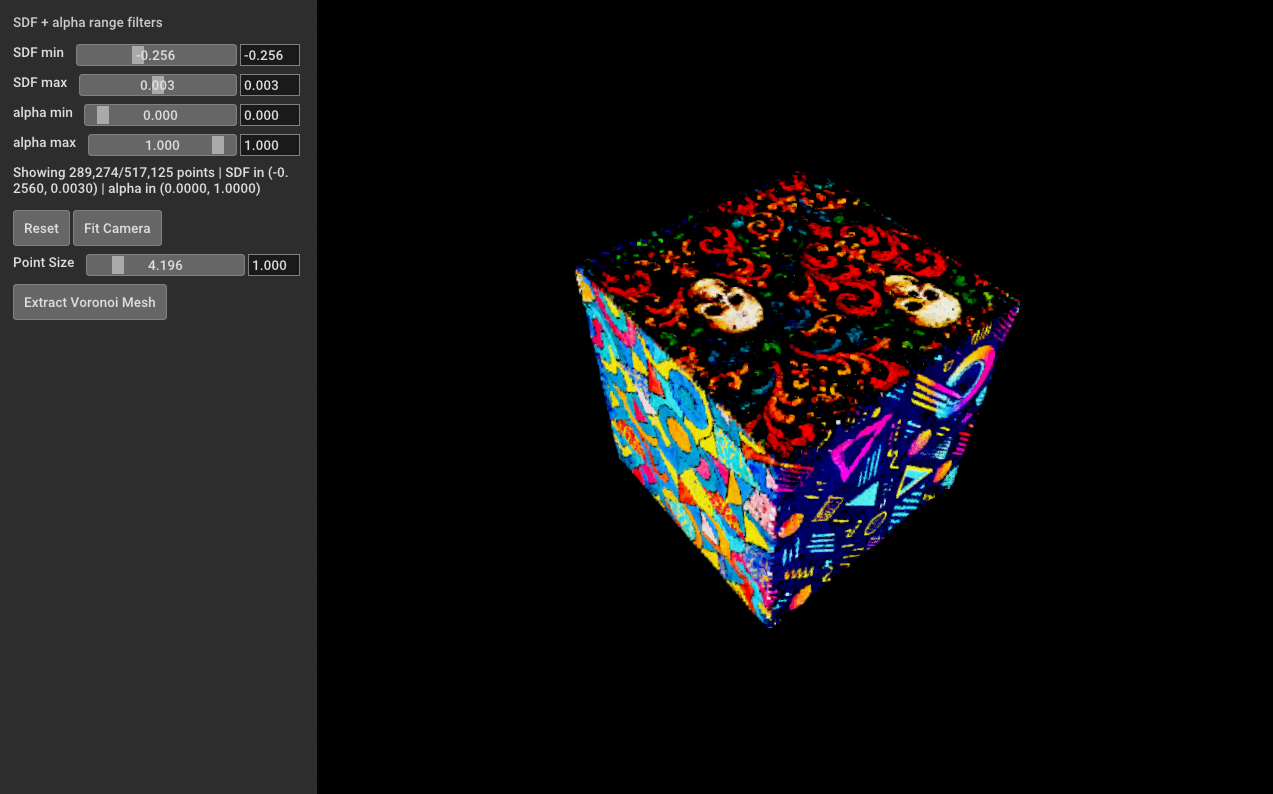The width and height of the screenshot is (1273, 794).
Task: Click Fit Camera to frame the point cloud
Action: 117,227
